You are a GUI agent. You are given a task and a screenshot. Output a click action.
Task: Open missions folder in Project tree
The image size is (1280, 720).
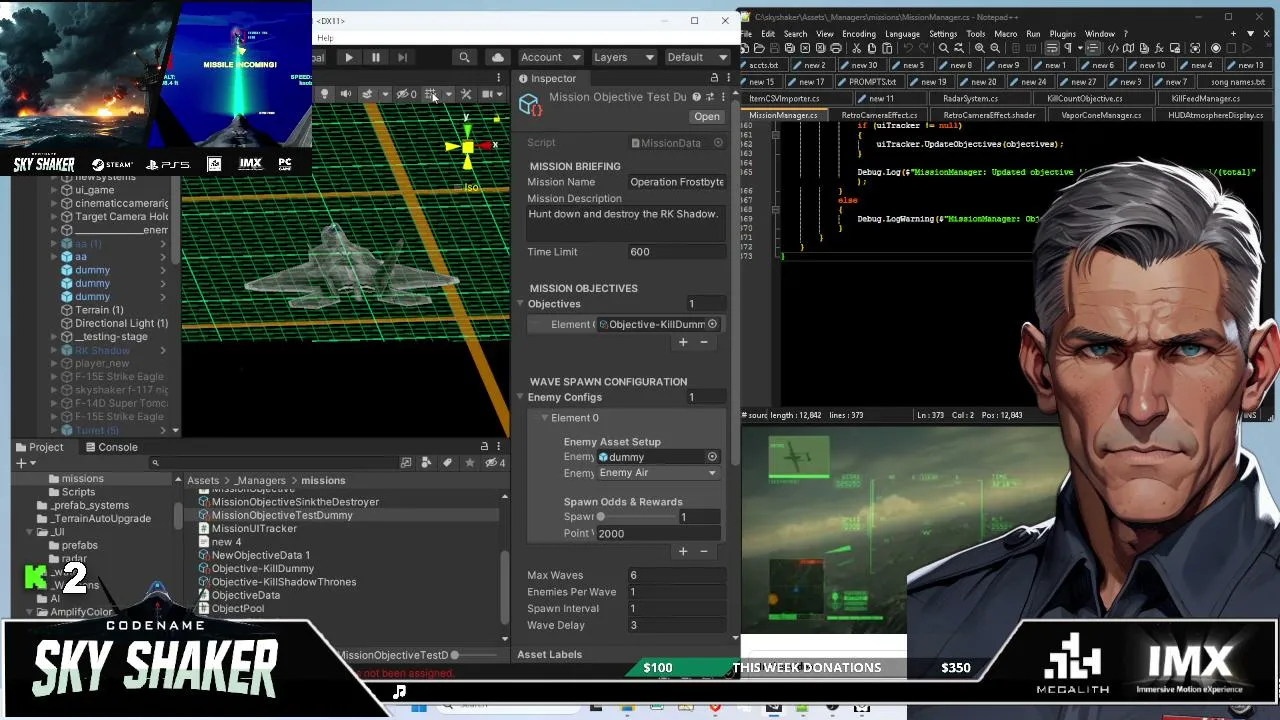point(83,479)
